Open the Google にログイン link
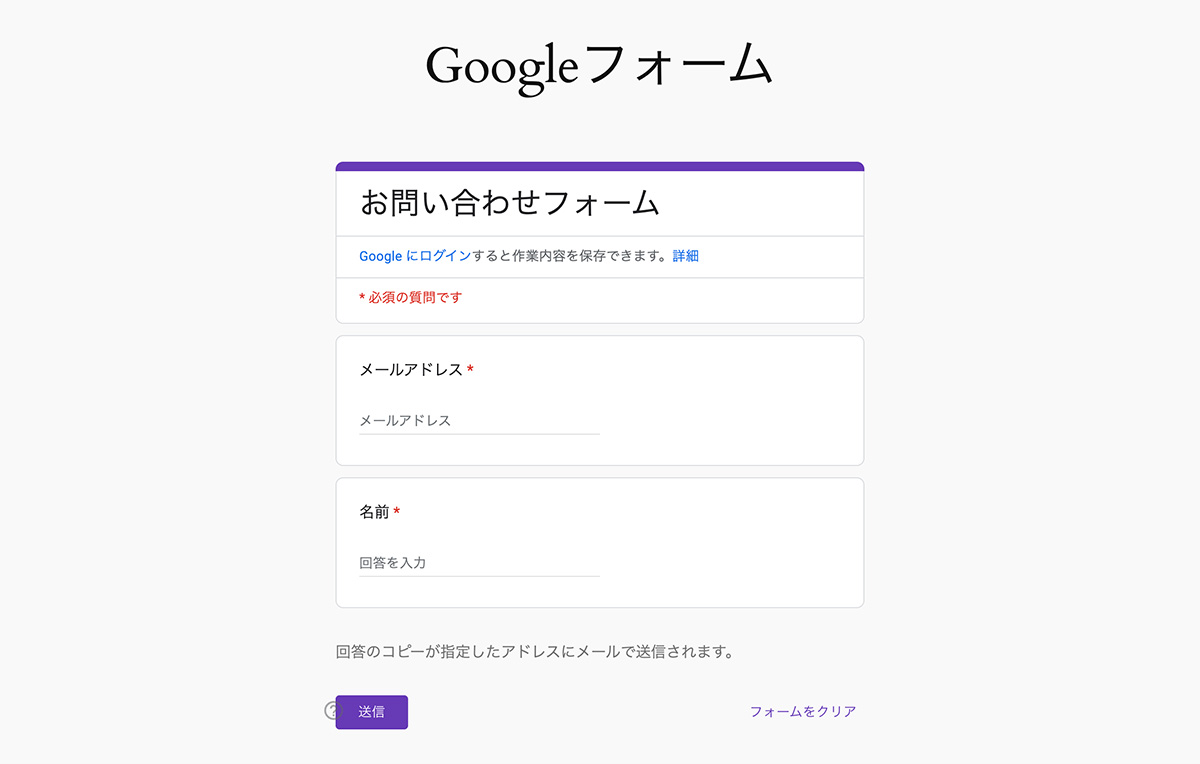Viewport: 1200px width, 764px height. (x=415, y=256)
